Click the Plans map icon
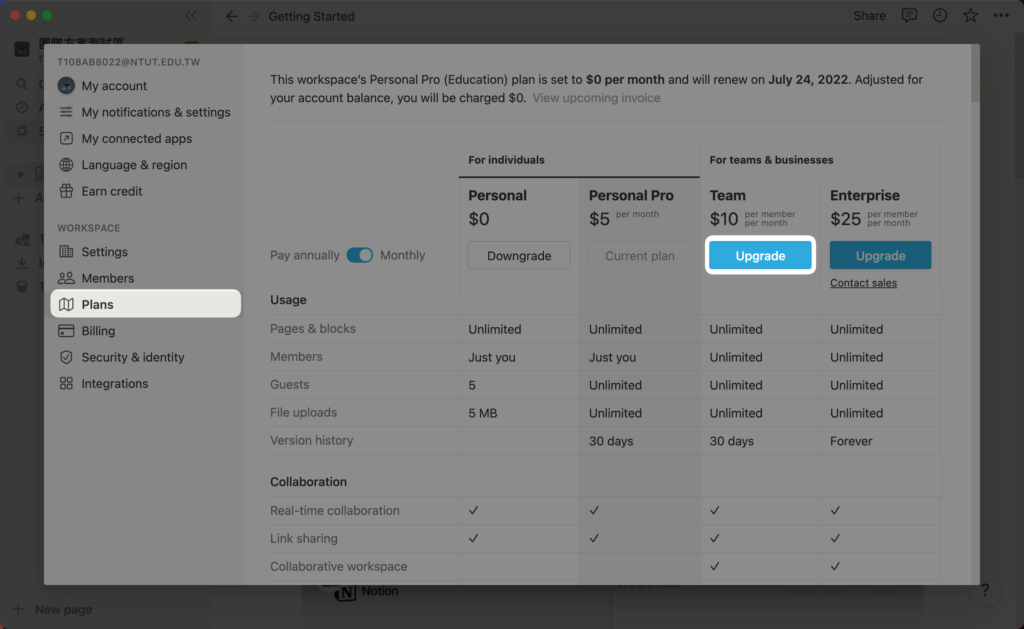1024x629 pixels. [x=66, y=304]
